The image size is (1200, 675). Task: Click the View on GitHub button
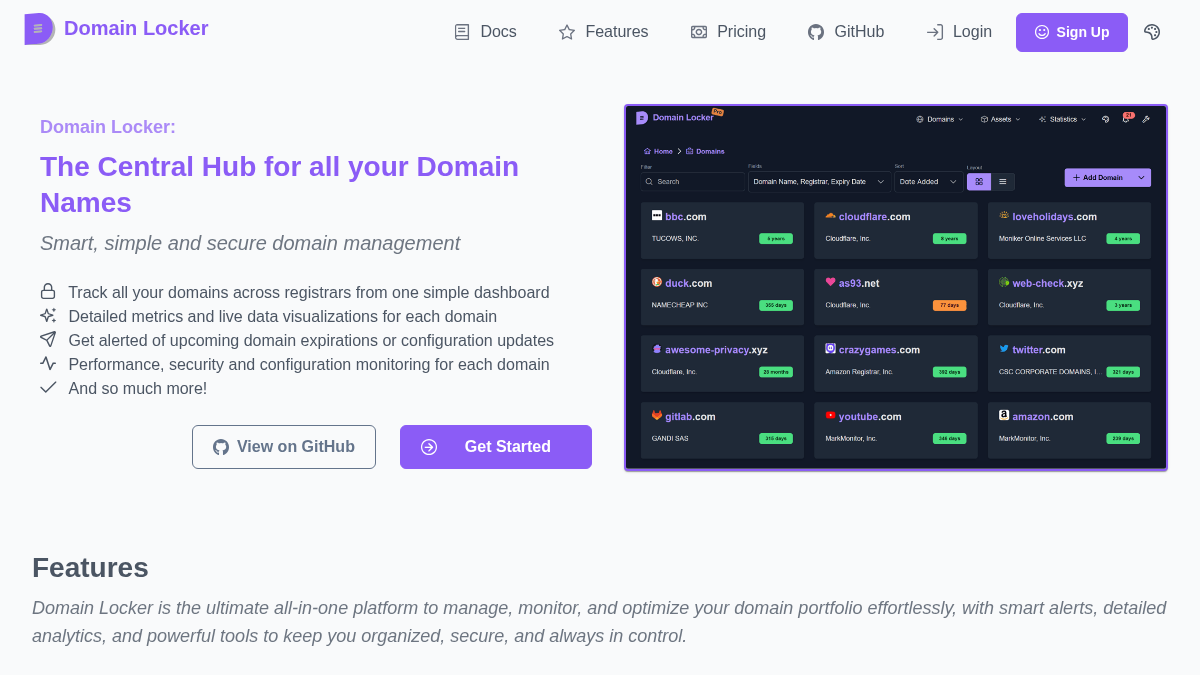coord(284,447)
